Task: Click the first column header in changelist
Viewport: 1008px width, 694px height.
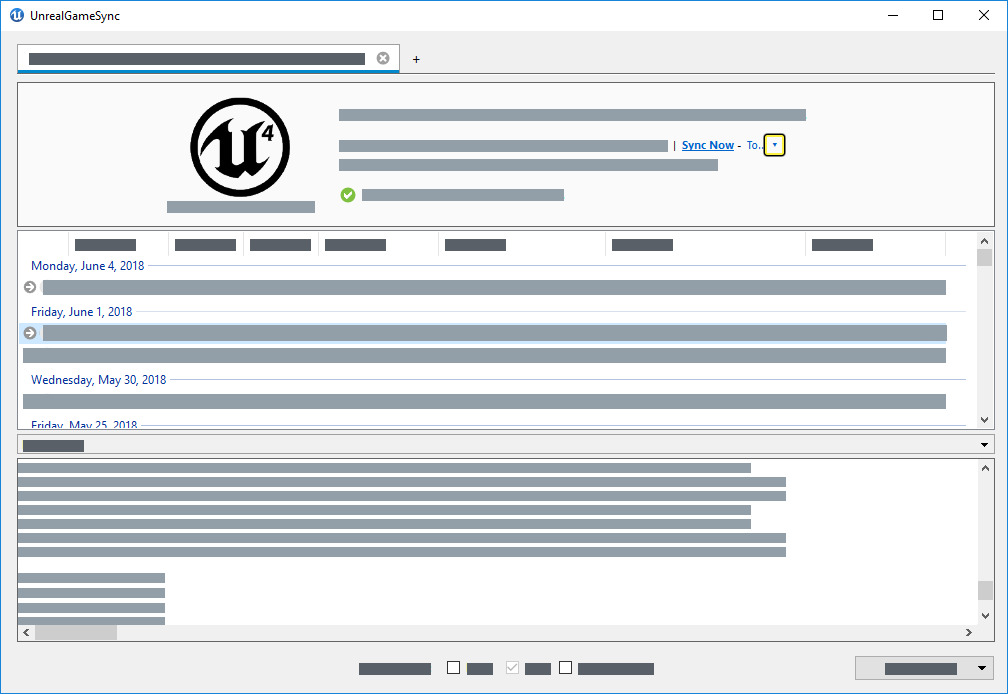Action: [x=105, y=245]
